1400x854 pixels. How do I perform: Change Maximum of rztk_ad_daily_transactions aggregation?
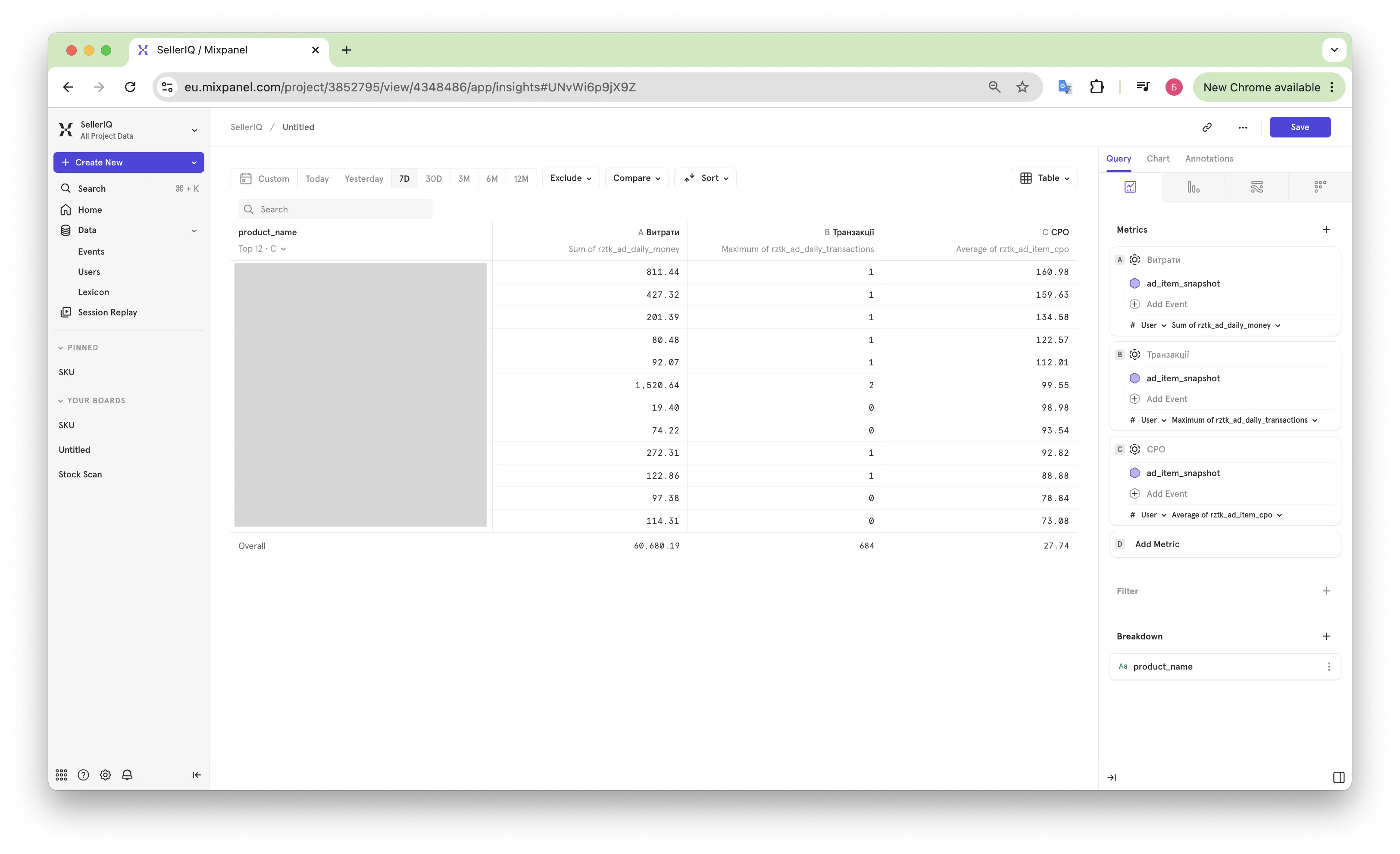(x=1244, y=420)
